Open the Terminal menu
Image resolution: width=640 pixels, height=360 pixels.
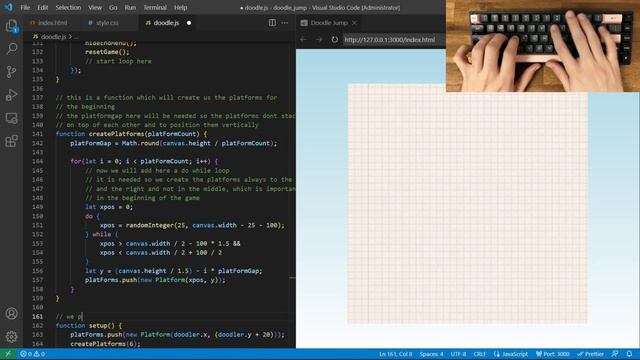155,7
